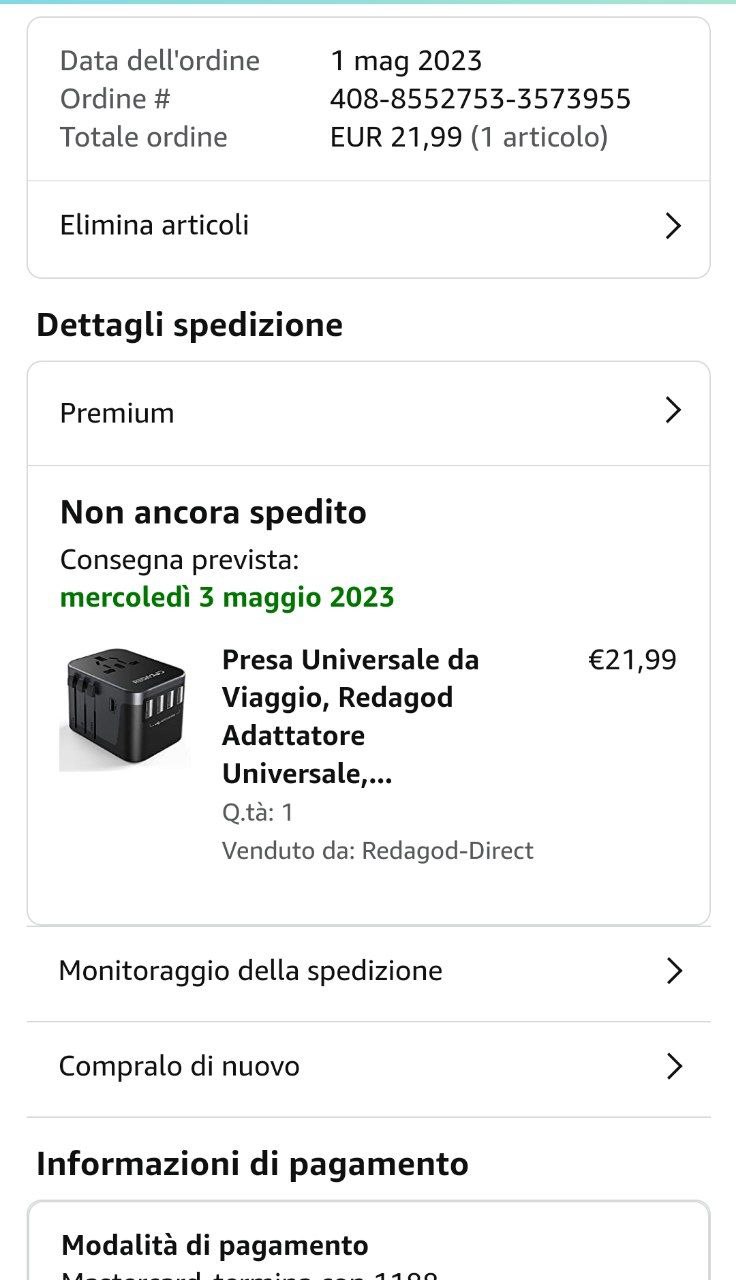Image resolution: width=736 pixels, height=1280 pixels.
Task: Tap the Modalità di pagamento card
Action: point(367,1247)
